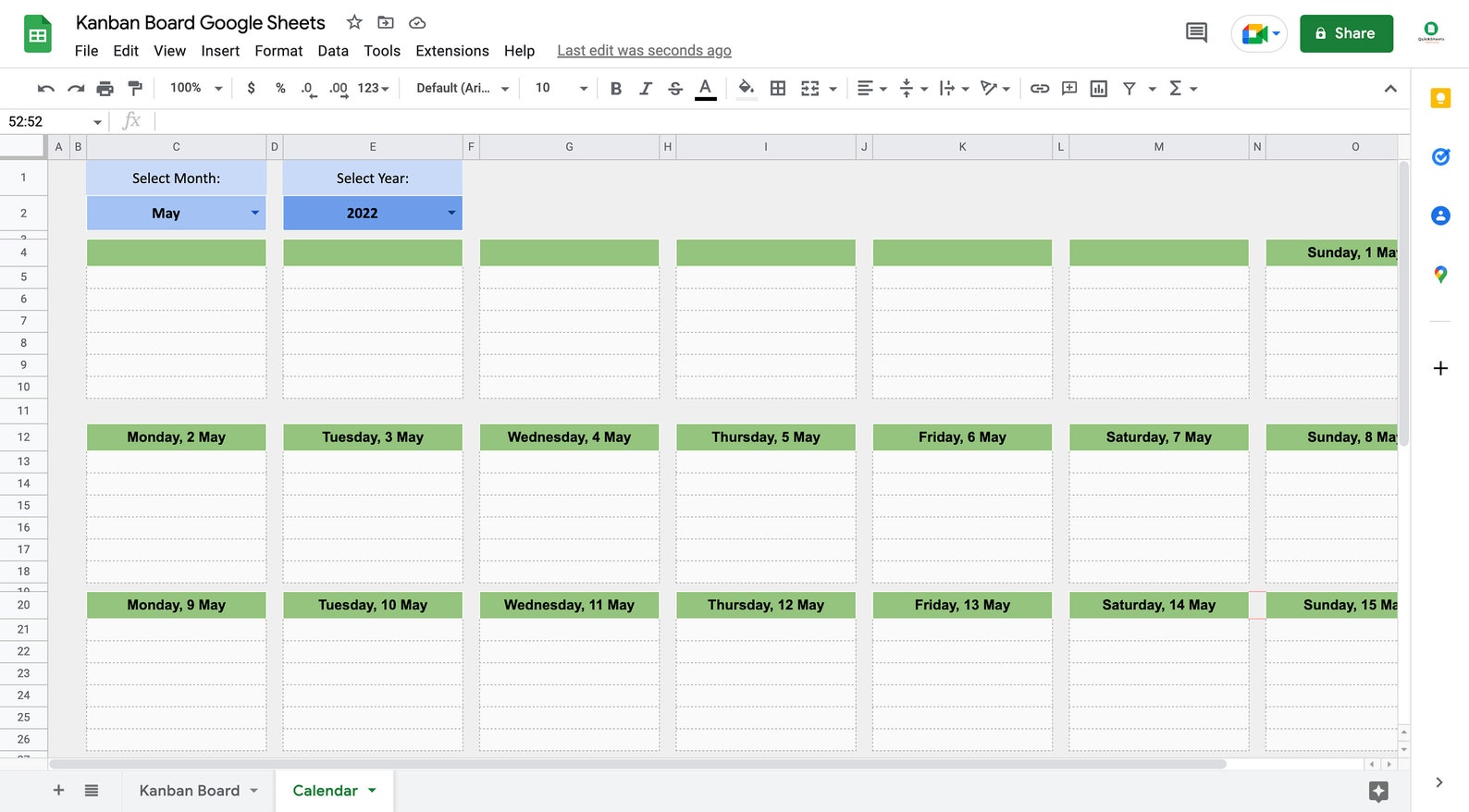Toggle italic formatting

click(646, 89)
